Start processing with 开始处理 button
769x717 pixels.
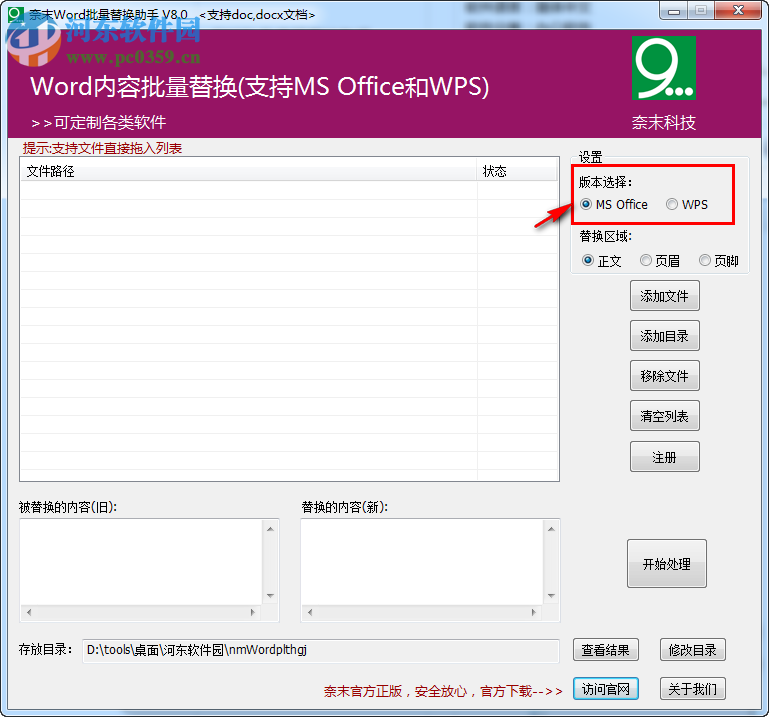point(667,564)
